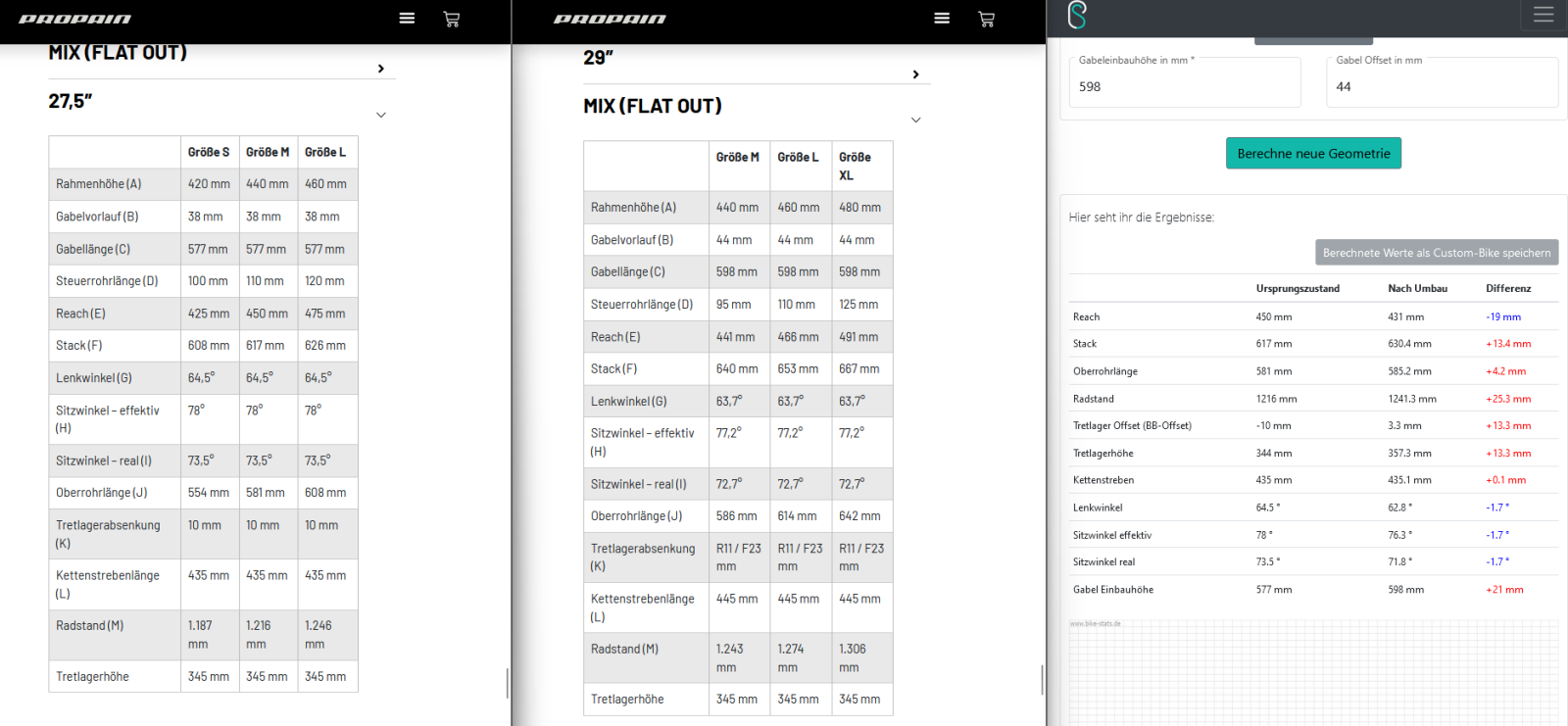This screenshot has height=726, width=1568.
Task: Collapse MIX (FLAT OUT) section above Größe XL table
Action: coord(915,120)
